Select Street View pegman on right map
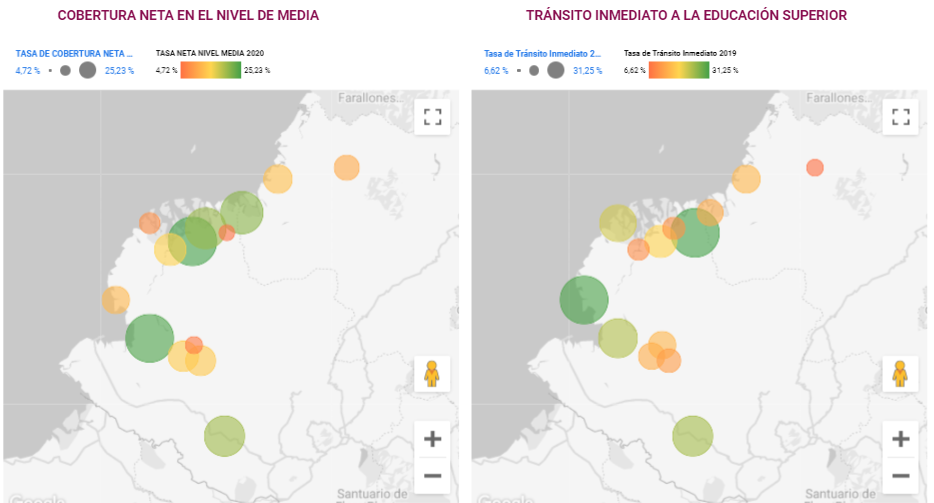Image resolution: width=934 pixels, height=503 pixels. click(x=900, y=373)
